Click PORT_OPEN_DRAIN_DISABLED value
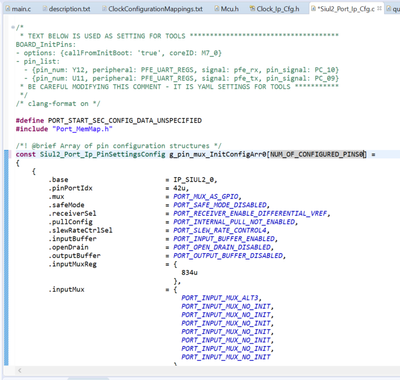This screenshot has height=380, width=400. tap(223, 247)
